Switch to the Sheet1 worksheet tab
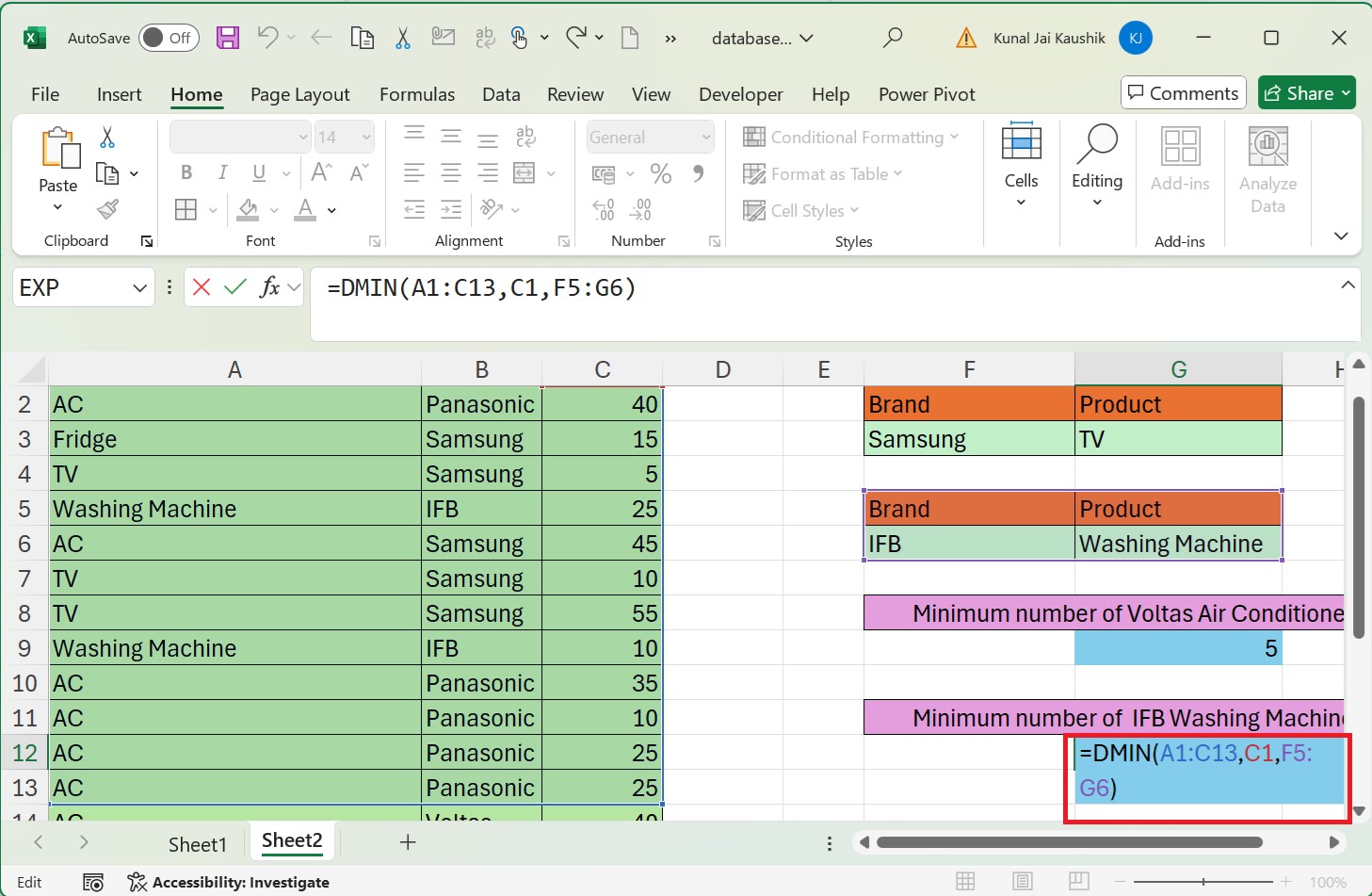Image resolution: width=1372 pixels, height=896 pixels. [198, 843]
